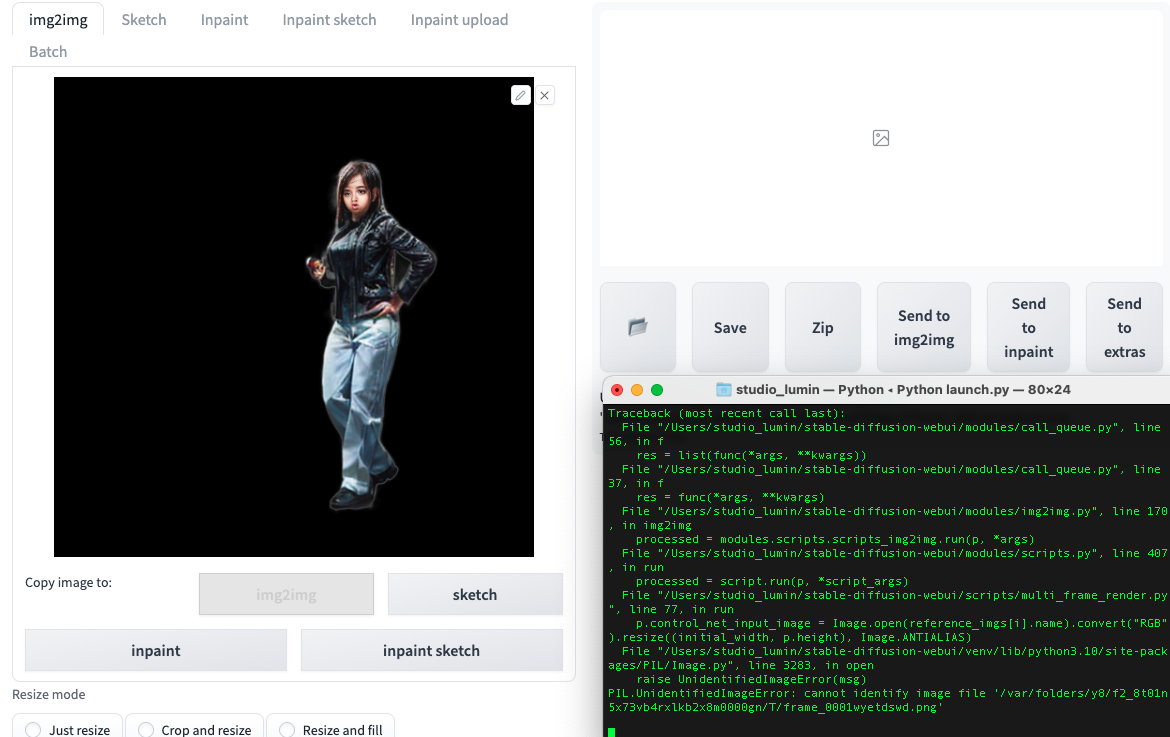Copy image to inpaint sketch
The width and height of the screenshot is (1170, 737).
click(431, 650)
